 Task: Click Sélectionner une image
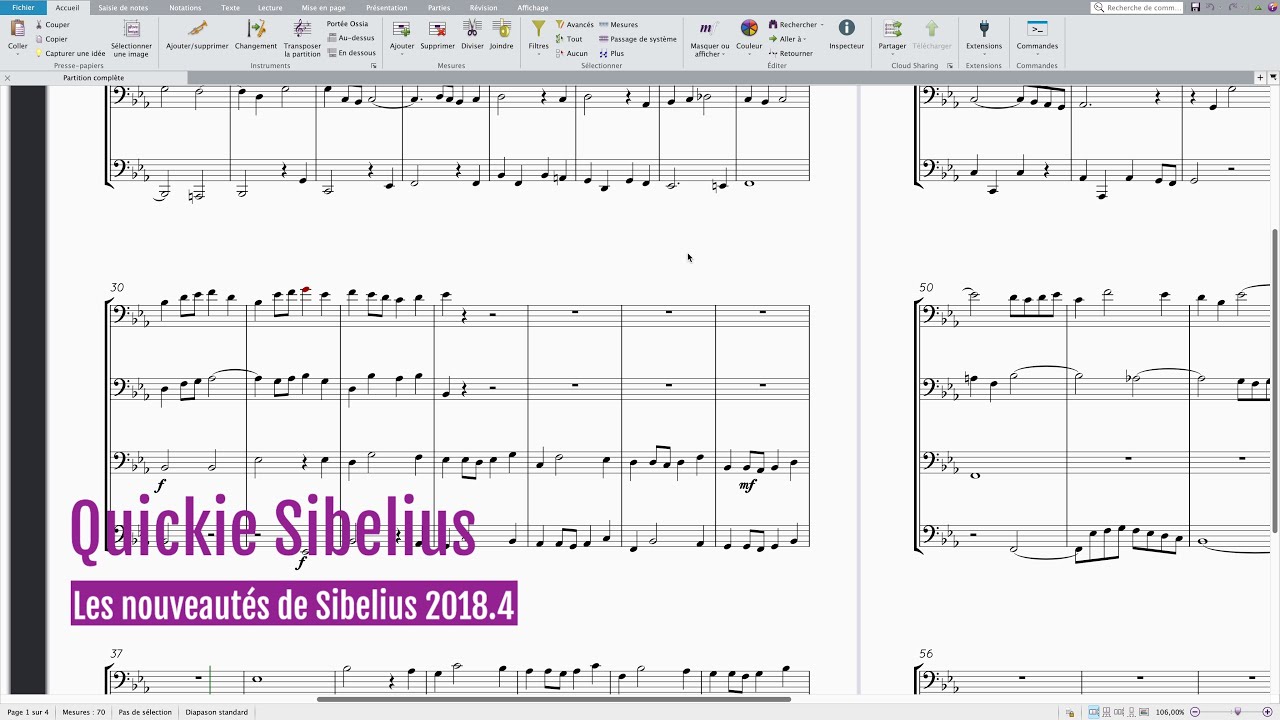click(x=131, y=39)
